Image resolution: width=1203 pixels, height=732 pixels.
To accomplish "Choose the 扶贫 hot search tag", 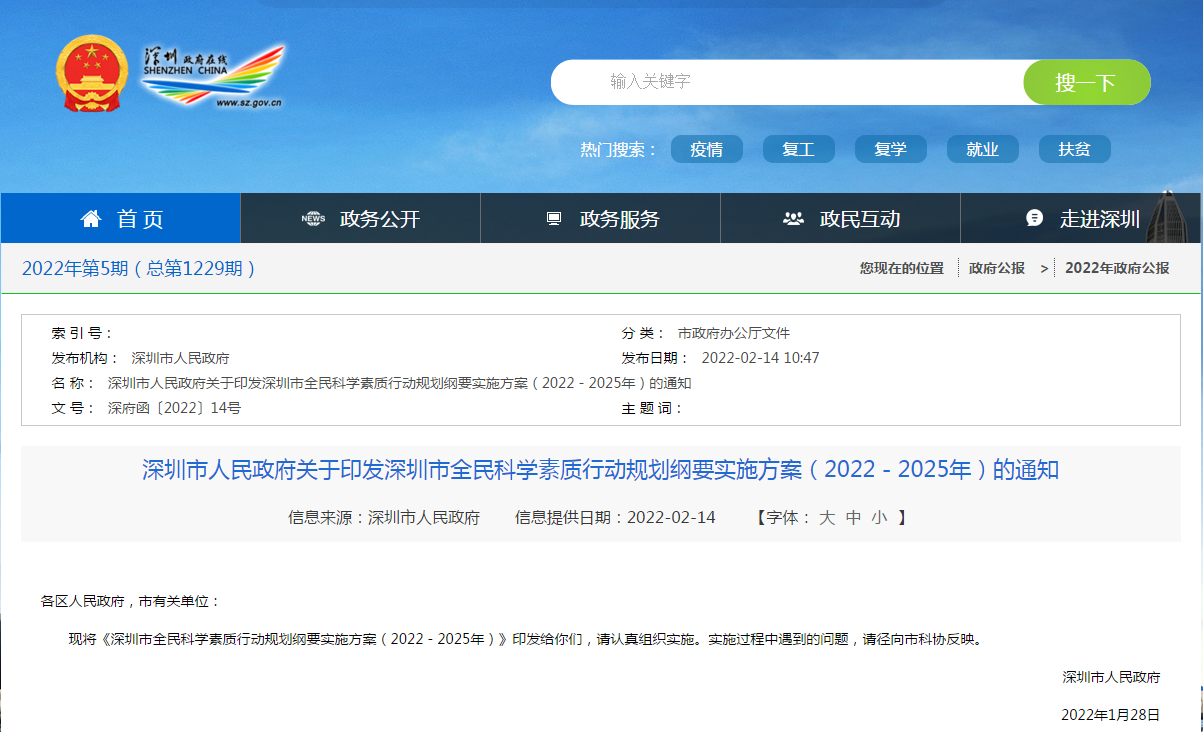I will pos(1074,149).
